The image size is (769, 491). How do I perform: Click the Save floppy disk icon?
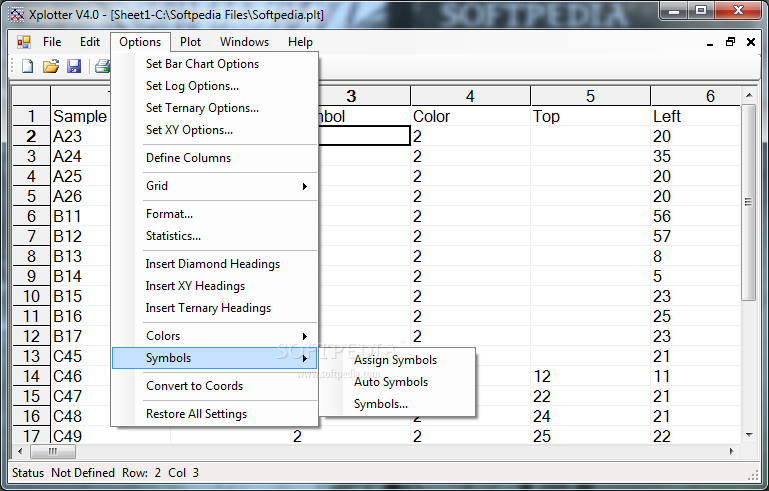pos(74,66)
